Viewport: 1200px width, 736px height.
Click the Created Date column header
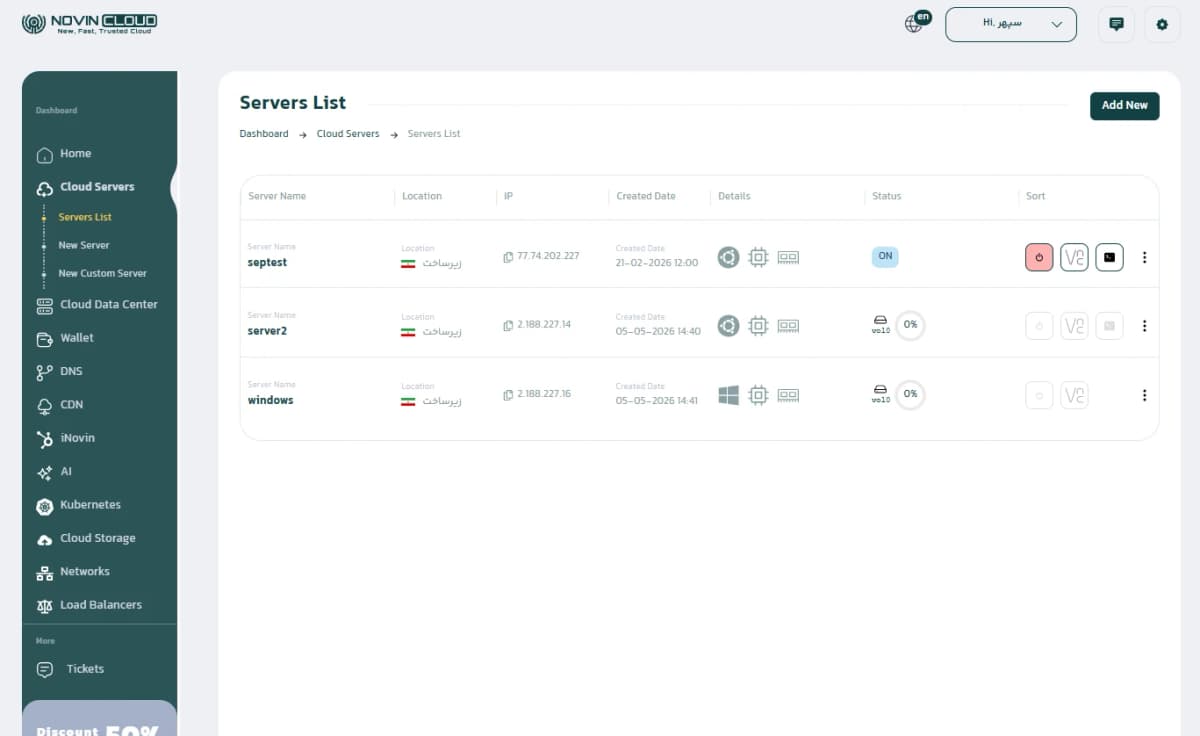pyautogui.click(x=646, y=196)
